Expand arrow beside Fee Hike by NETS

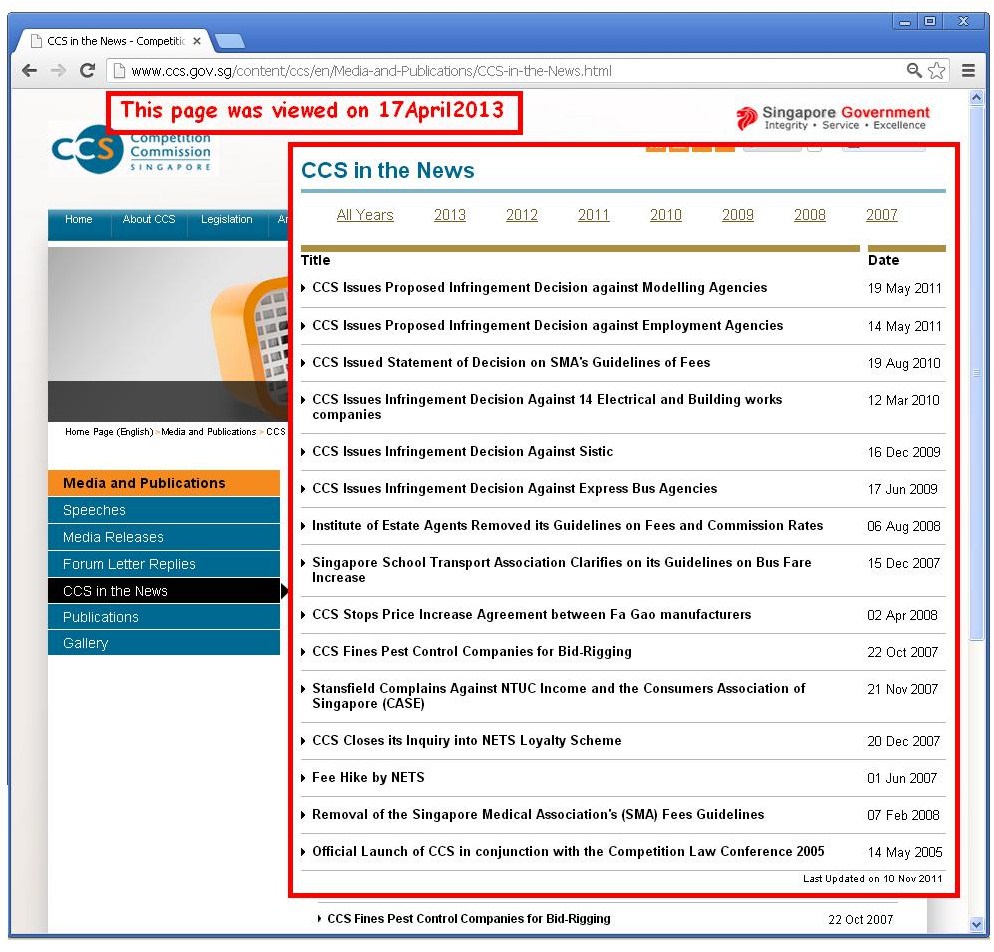click(303, 778)
